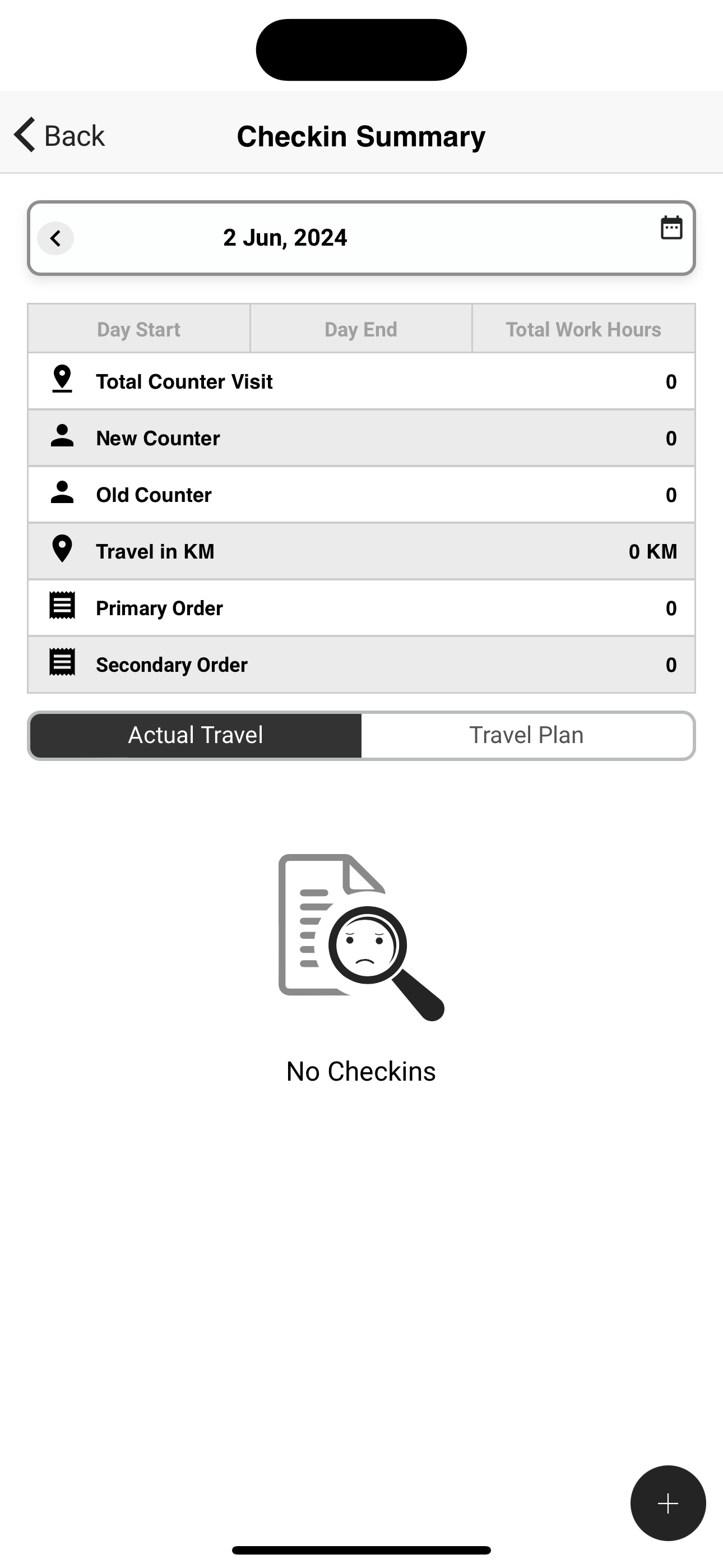The width and height of the screenshot is (723, 1568).
Task: Tap the Back text link
Action: coord(75,136)
